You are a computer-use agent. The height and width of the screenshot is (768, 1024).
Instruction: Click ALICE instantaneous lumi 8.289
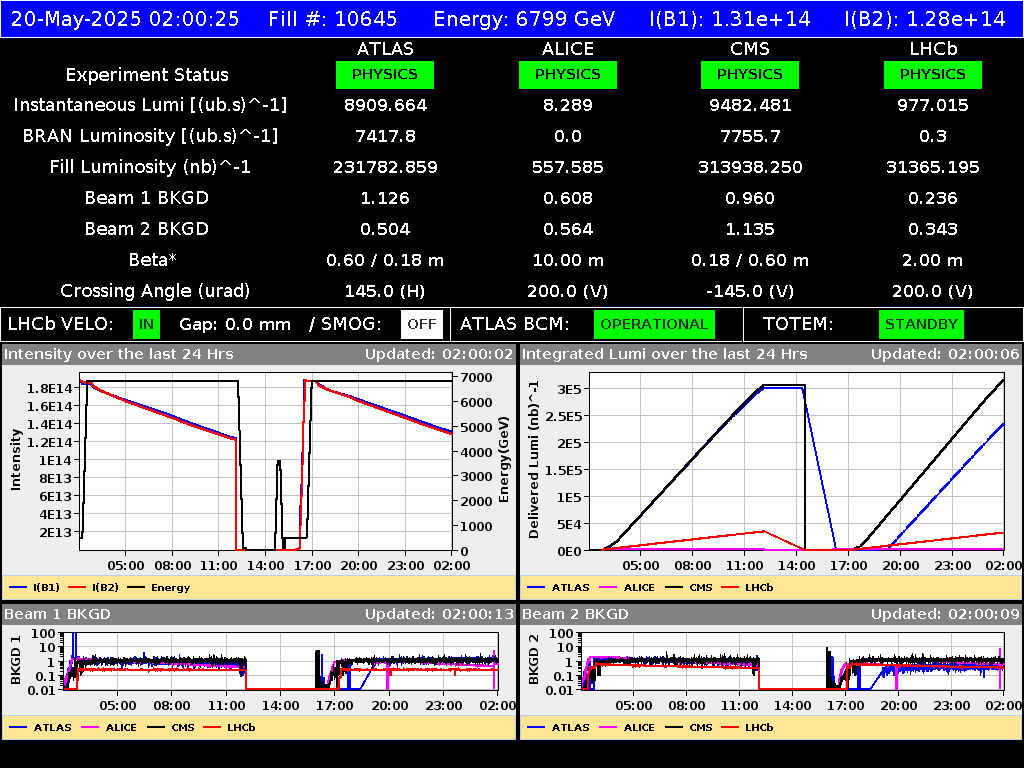568,105
